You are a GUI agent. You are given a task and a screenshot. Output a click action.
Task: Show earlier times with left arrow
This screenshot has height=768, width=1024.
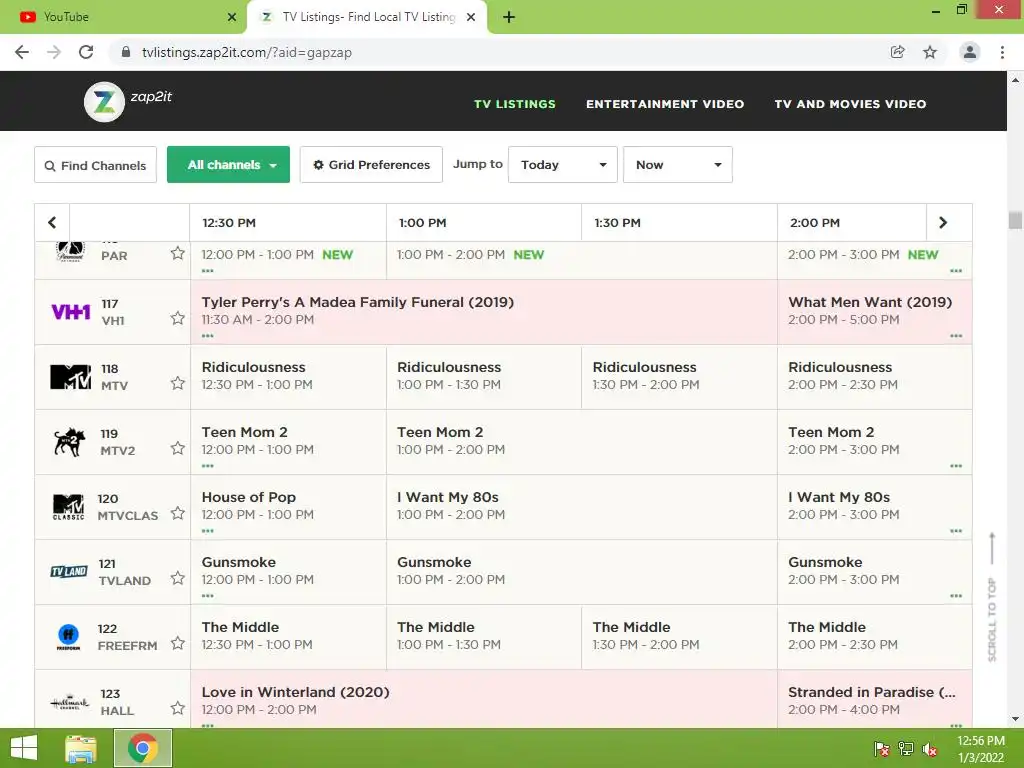click(52, 223)
